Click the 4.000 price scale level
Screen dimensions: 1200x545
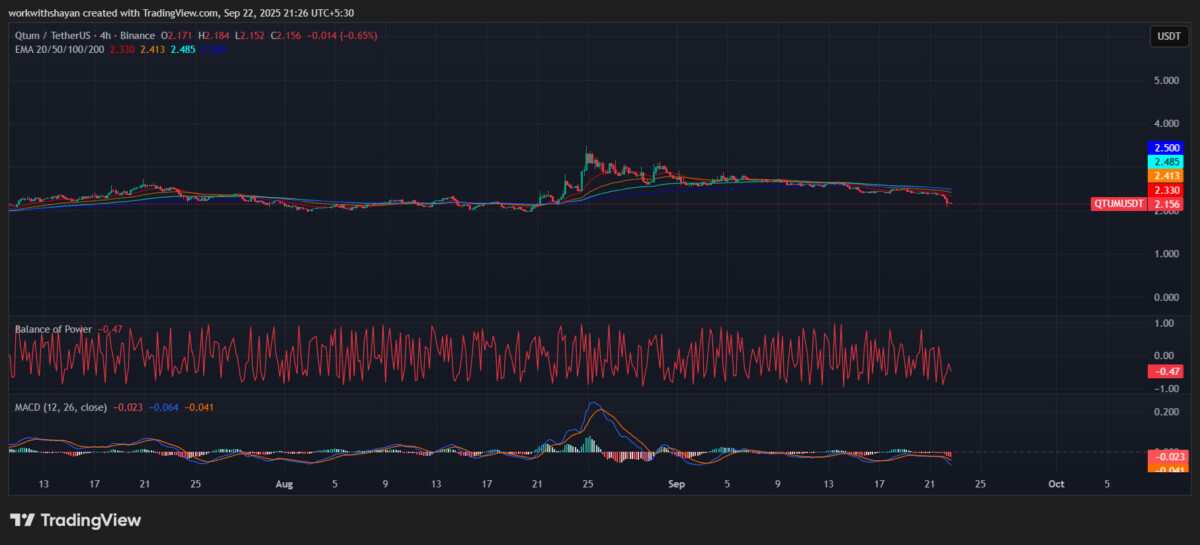tap(1167, 124)
